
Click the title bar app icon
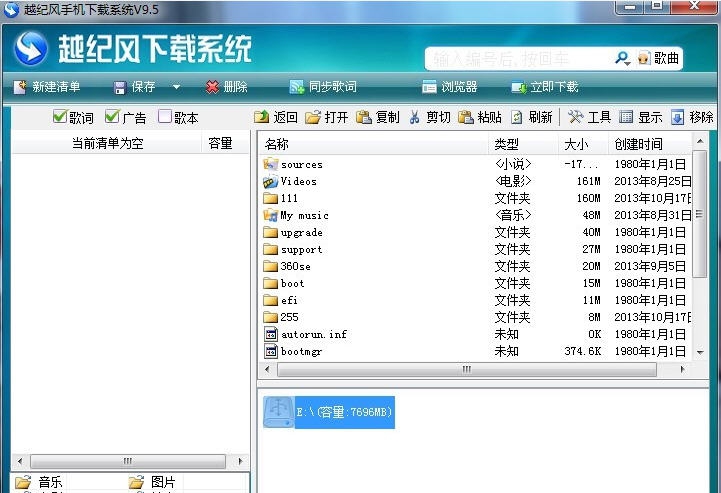[11, 9]
